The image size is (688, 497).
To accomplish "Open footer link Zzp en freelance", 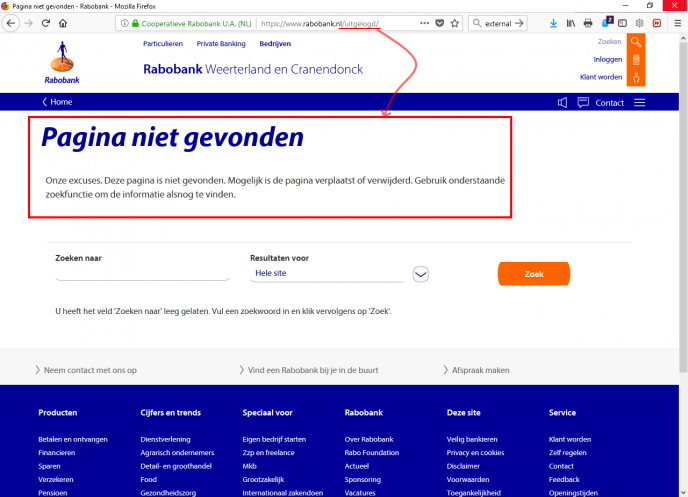I will click(x=269, y=453).
